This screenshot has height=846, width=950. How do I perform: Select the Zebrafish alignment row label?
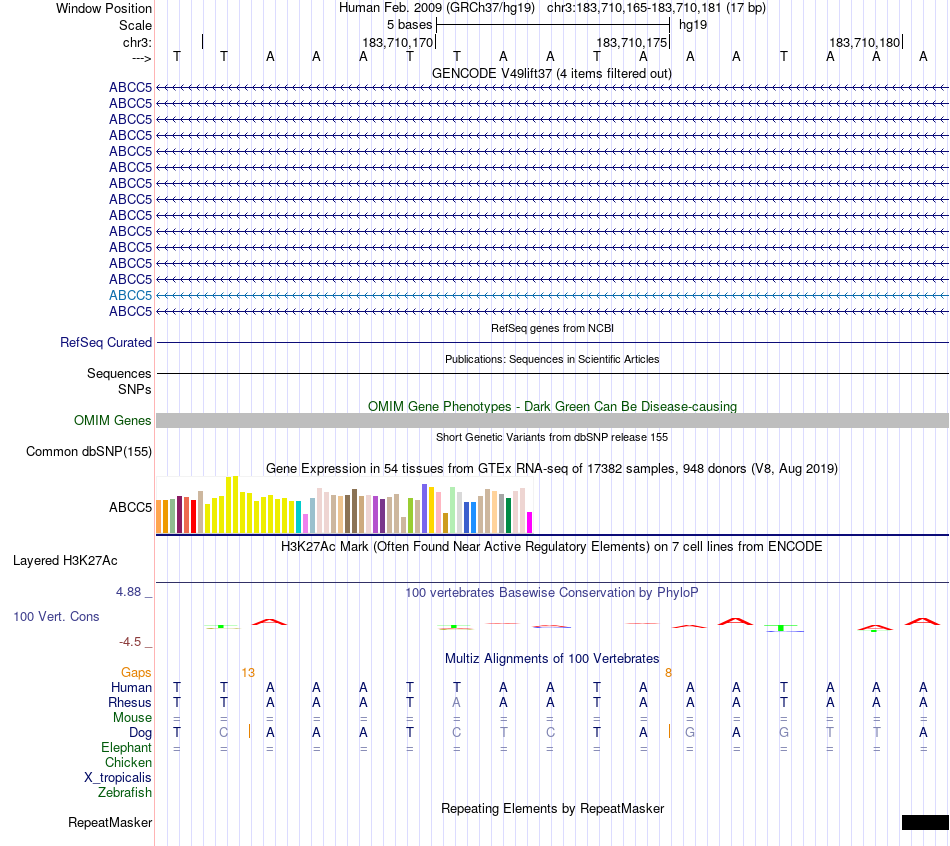(125, 792)
